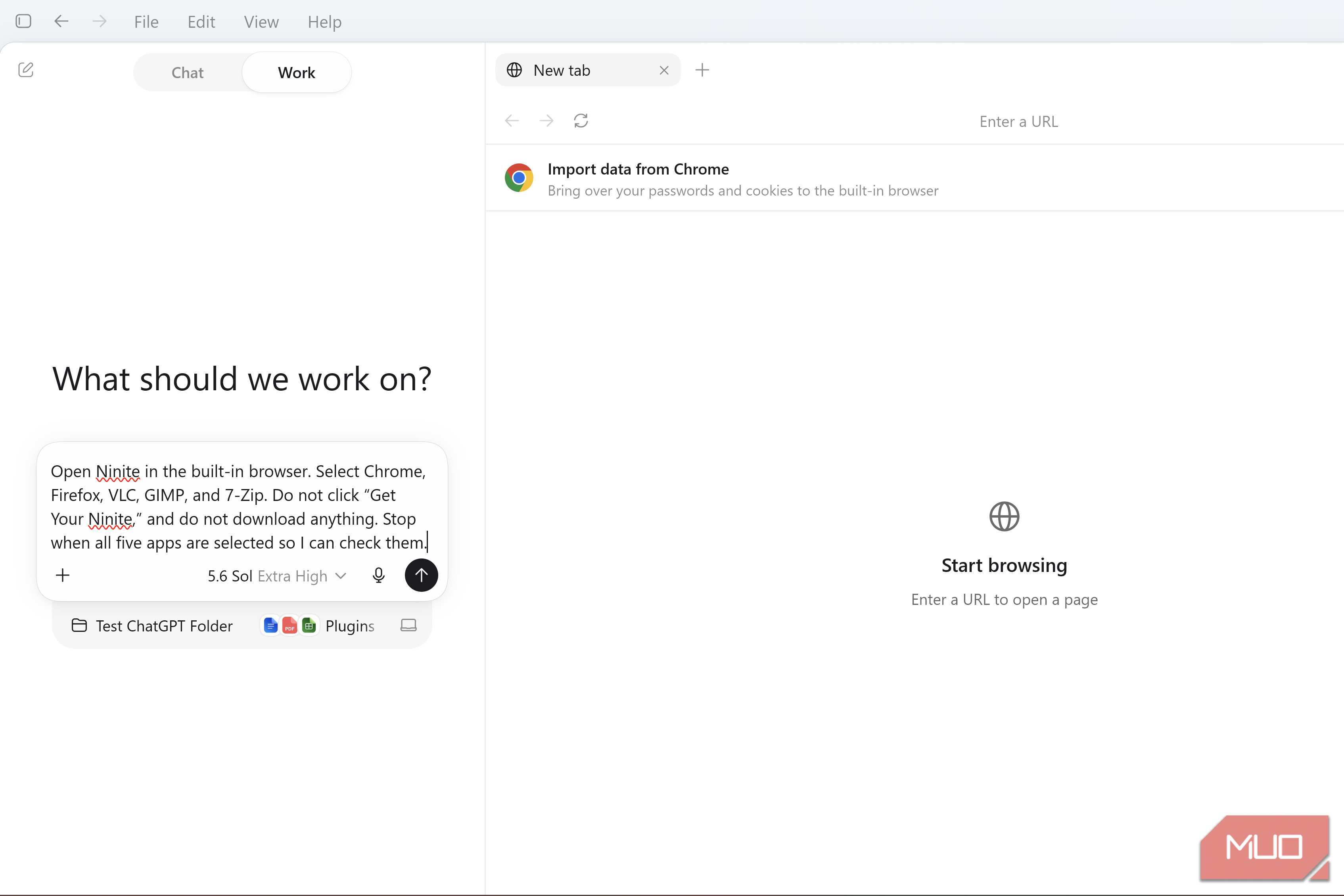Open the Help menu
The width and height of the screenshot is (1344, 896).
point(324,22)
